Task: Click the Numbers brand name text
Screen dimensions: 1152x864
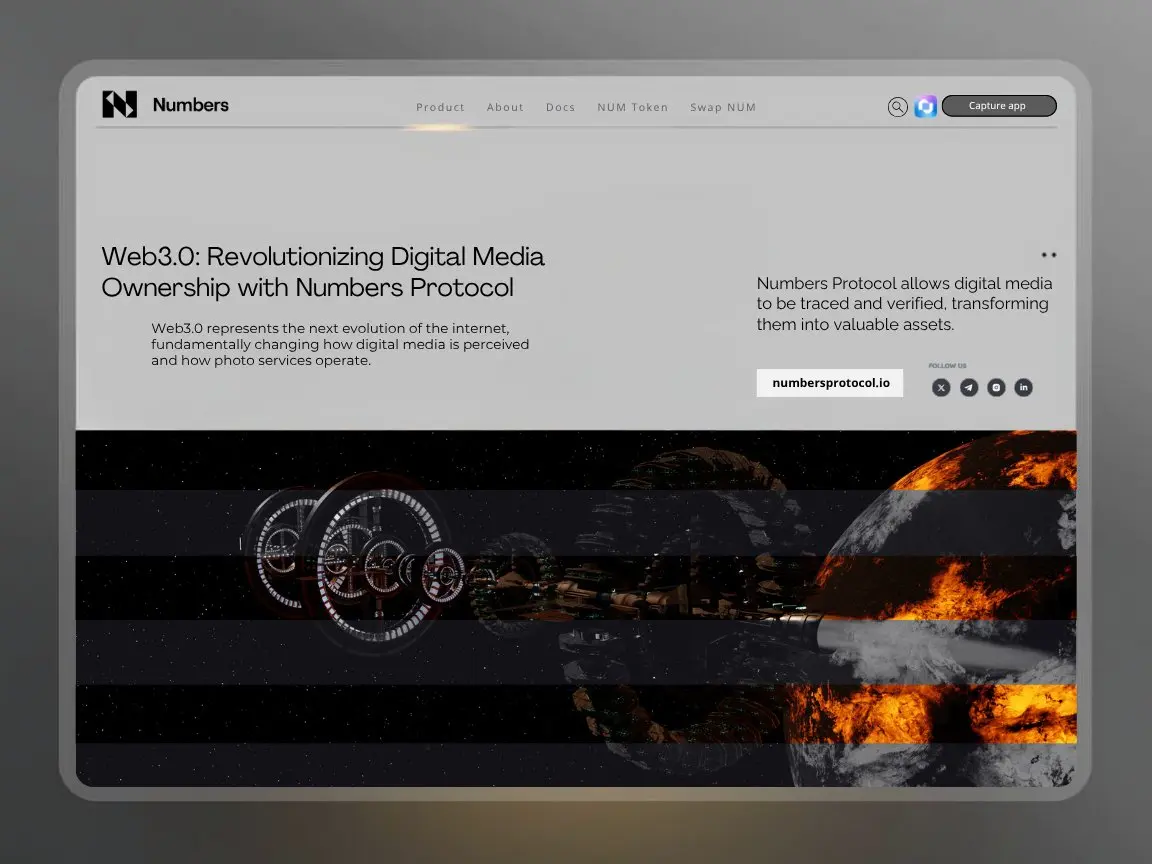Action: pyautogui.click(x=190, y=105)
